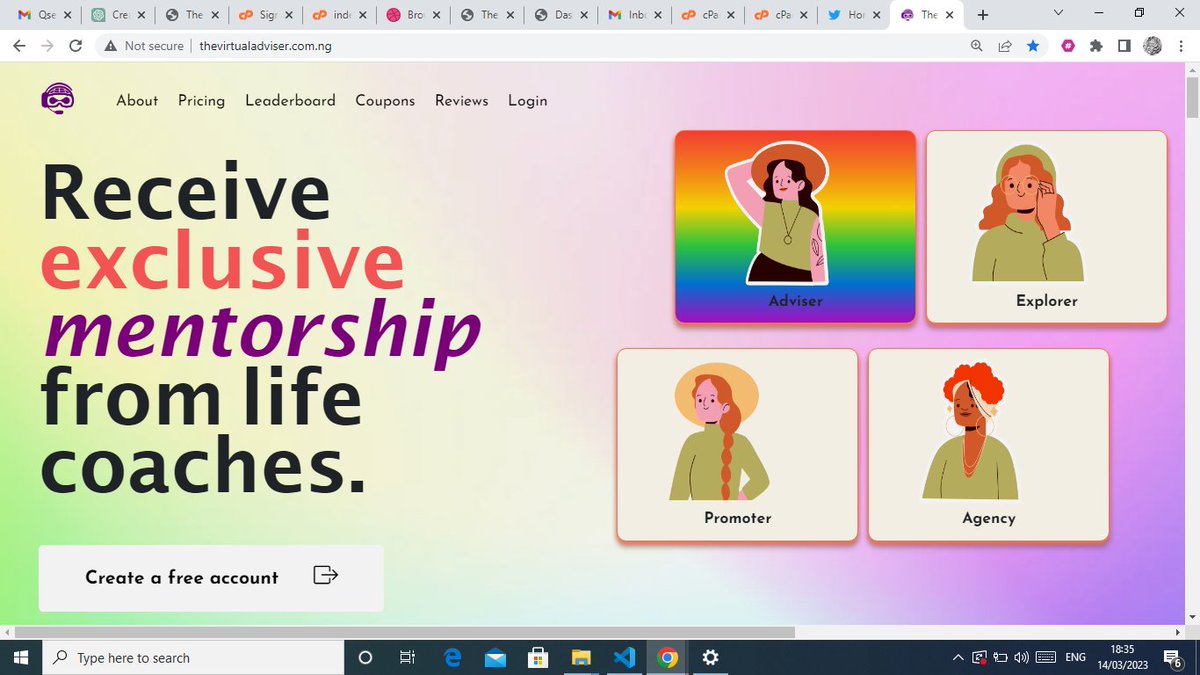This screenshot has width=1200, height=675.
Task: Switch to the Twitter 'Hor' tab
Action: (x=856, y=15)
